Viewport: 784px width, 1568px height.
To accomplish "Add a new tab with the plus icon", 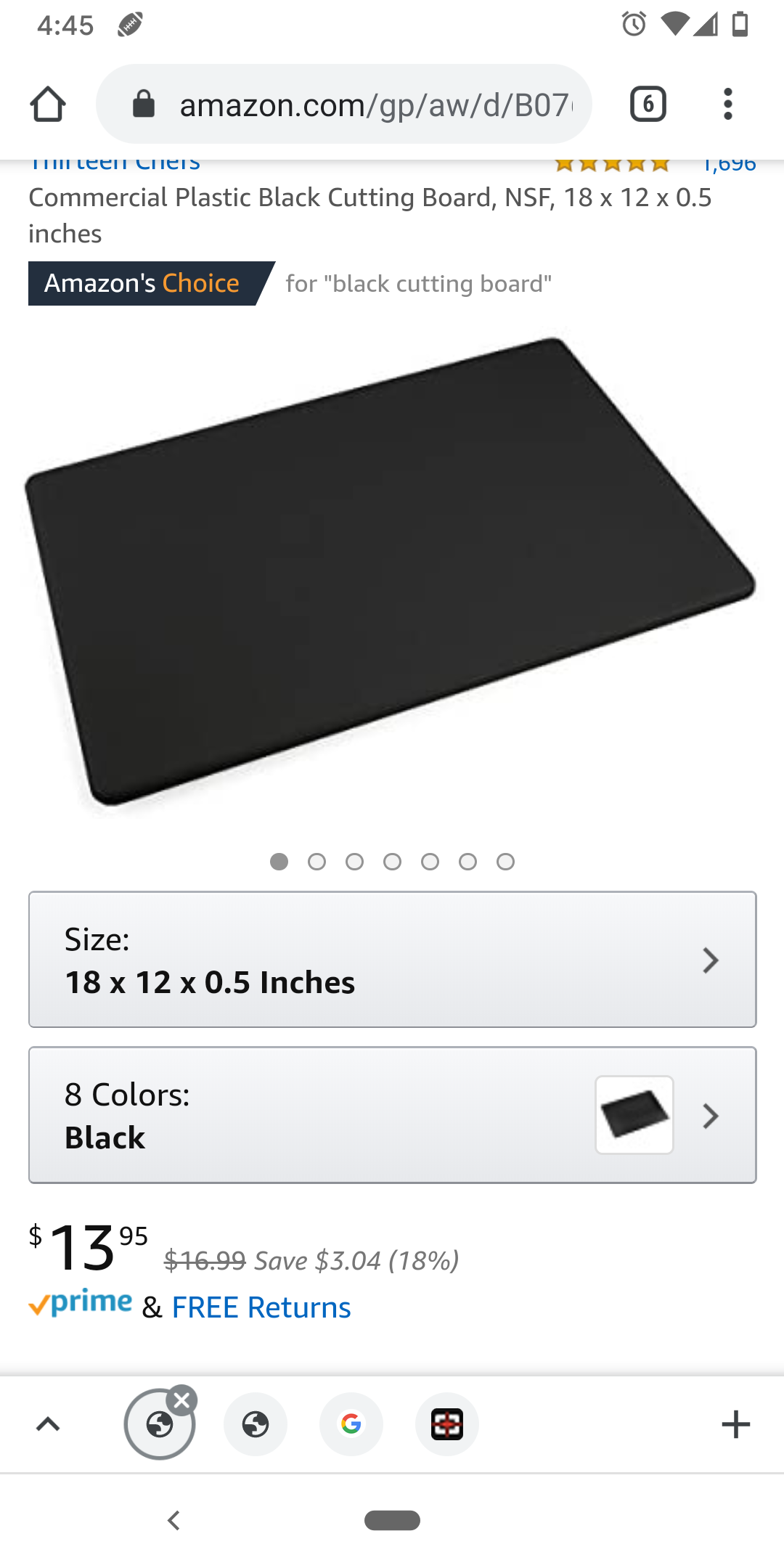I will point(735,1424).
